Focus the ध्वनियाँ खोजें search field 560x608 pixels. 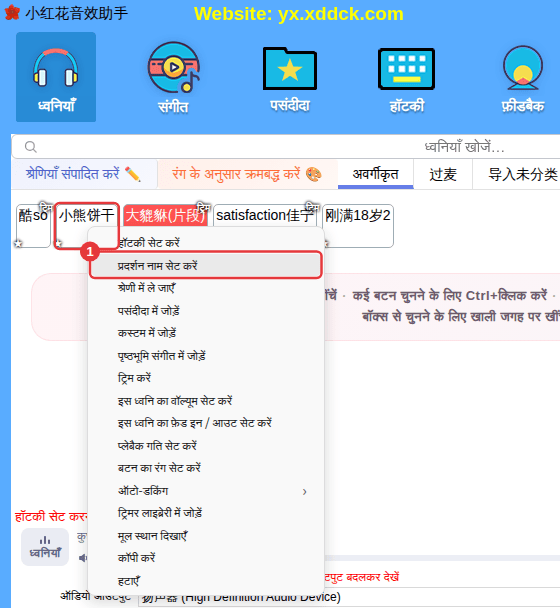286,147
